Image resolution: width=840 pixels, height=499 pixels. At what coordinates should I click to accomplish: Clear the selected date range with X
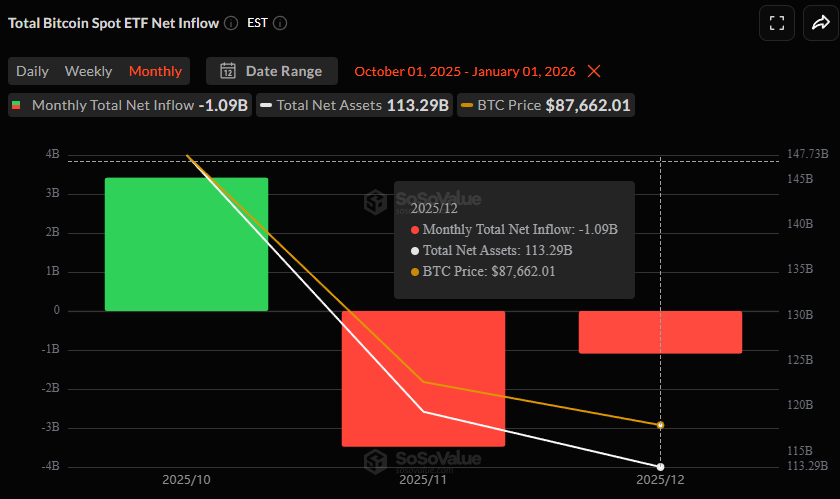tap(594, 71)
